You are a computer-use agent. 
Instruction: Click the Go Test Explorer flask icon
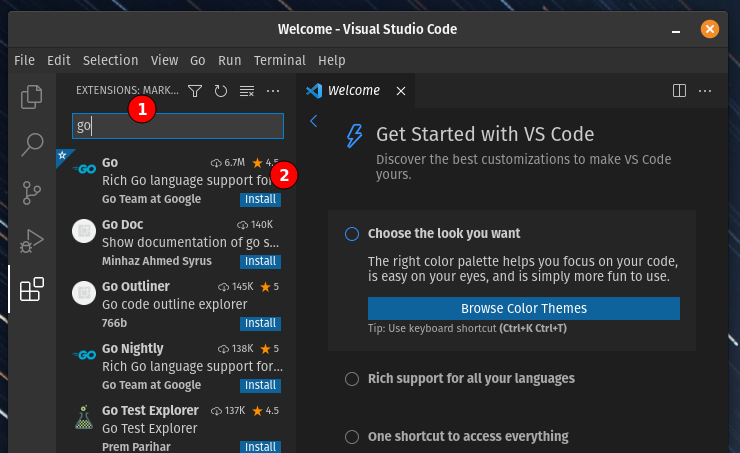pos(84,417)
